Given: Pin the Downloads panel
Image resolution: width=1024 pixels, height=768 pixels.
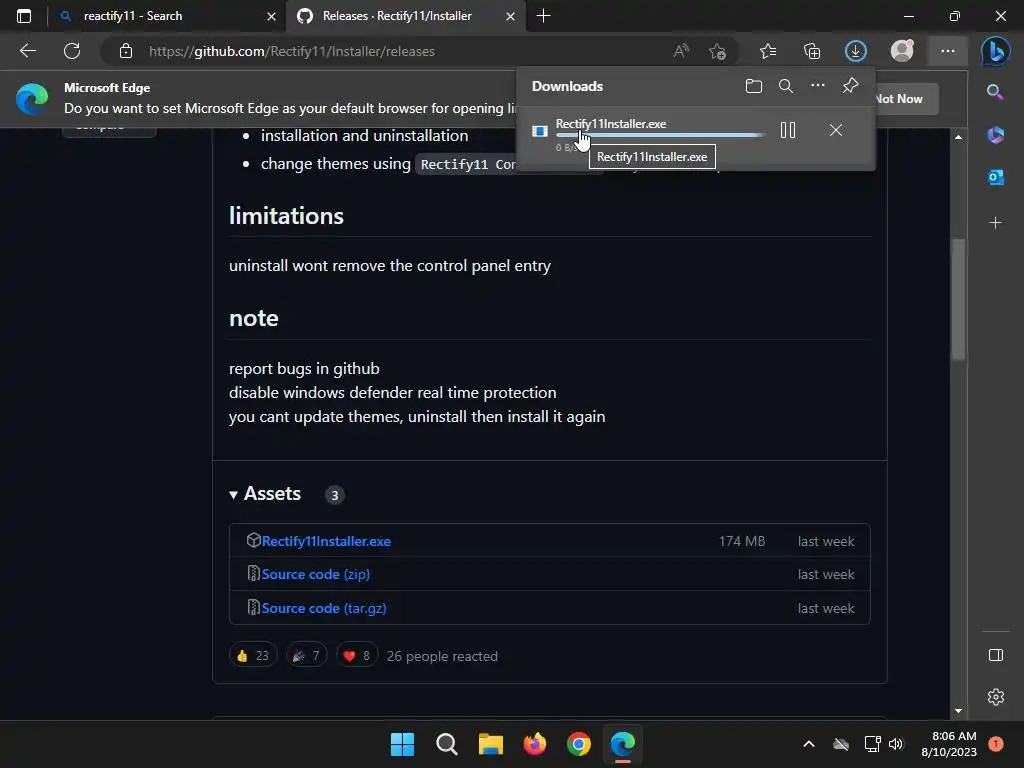Looking at the screenshot, I should coord(850,86).
